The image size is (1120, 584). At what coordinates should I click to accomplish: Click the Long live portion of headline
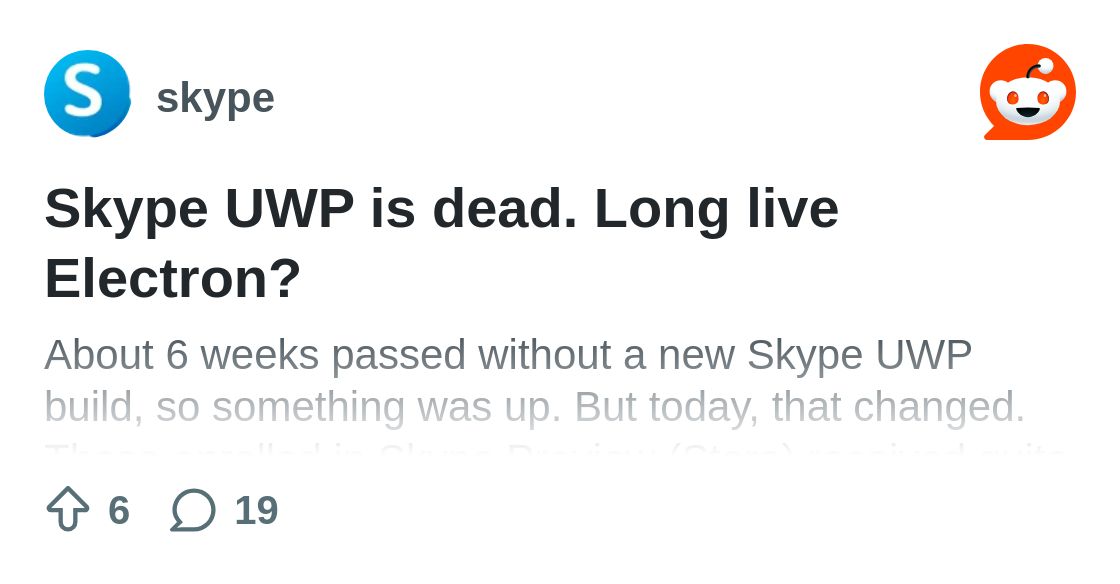click(716, 209)
